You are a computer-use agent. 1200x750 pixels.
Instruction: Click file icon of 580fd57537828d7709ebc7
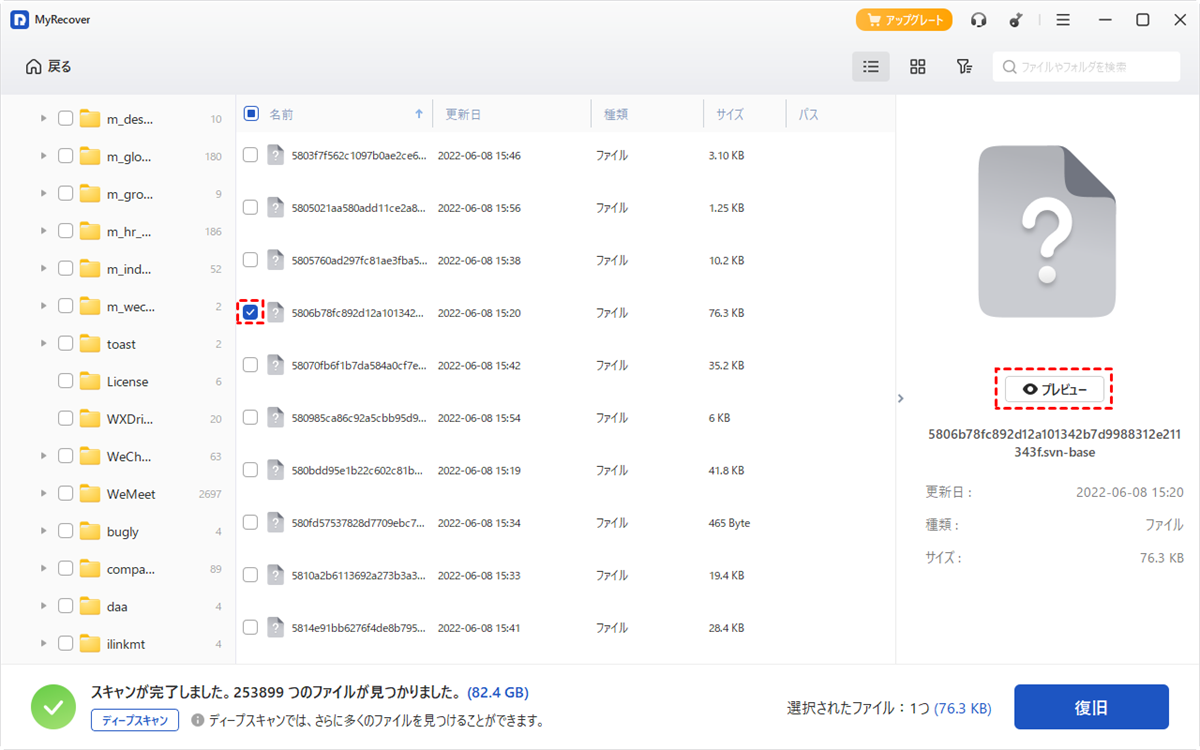click(276, 523)
